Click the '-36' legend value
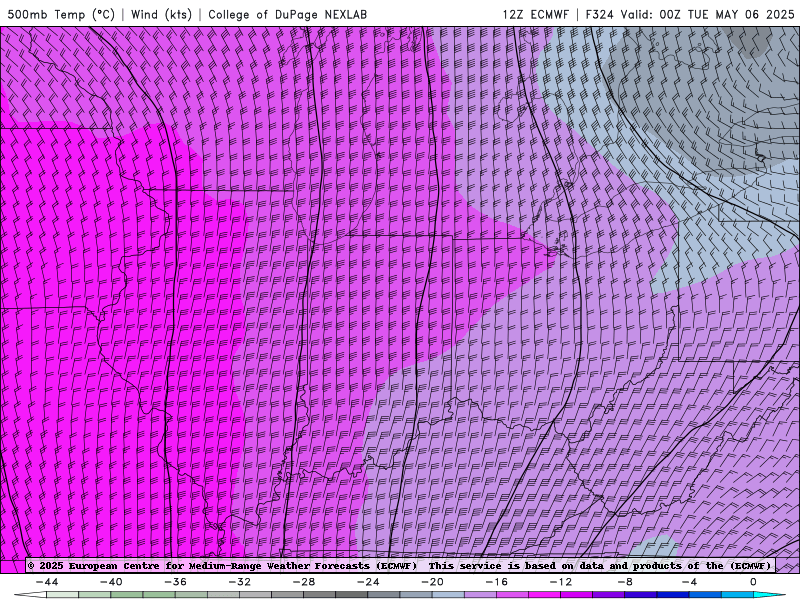 click(x=175, y=582)
